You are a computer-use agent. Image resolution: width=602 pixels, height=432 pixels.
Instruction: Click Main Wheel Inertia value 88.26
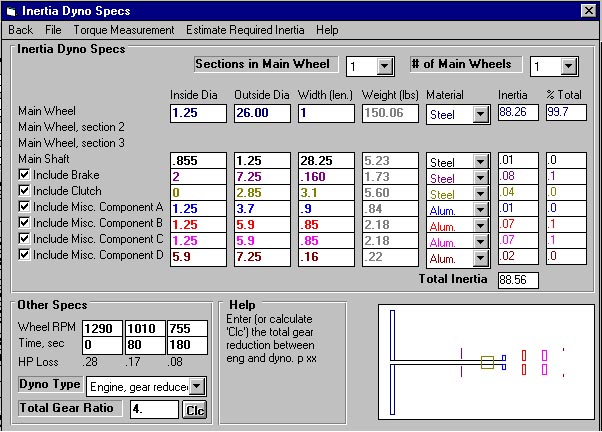coord(518,113)
